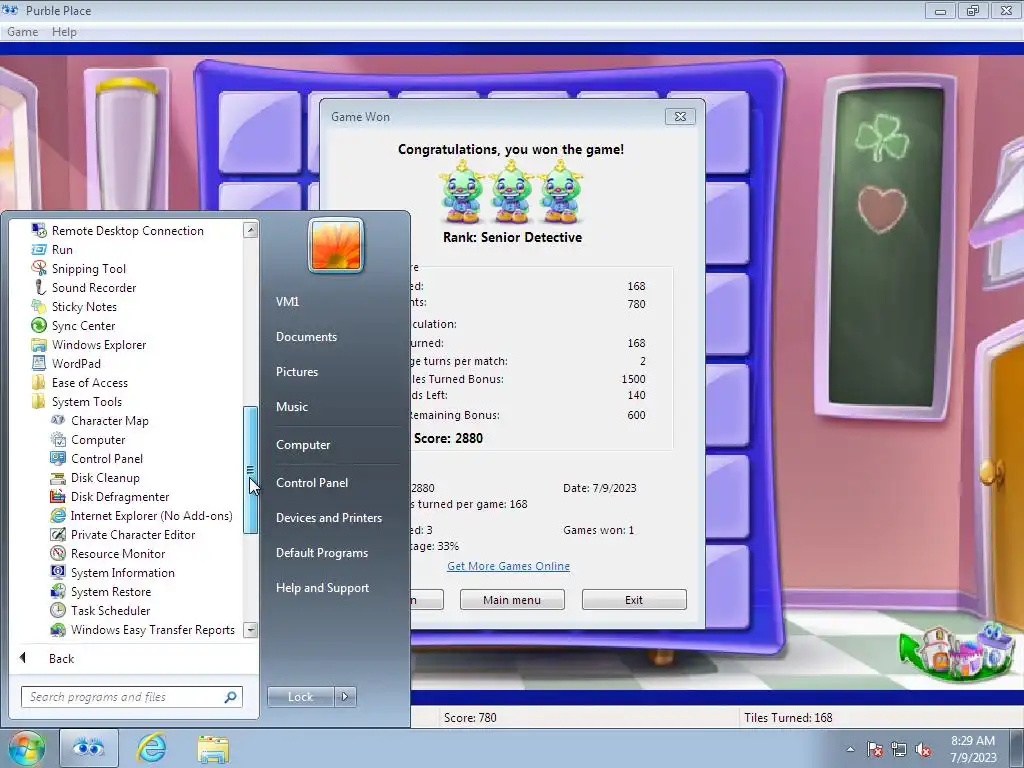The width and height of the screenshot is (1024, 768).
Task: Show hidden tray icons arrow
Action: click(850, 750)
